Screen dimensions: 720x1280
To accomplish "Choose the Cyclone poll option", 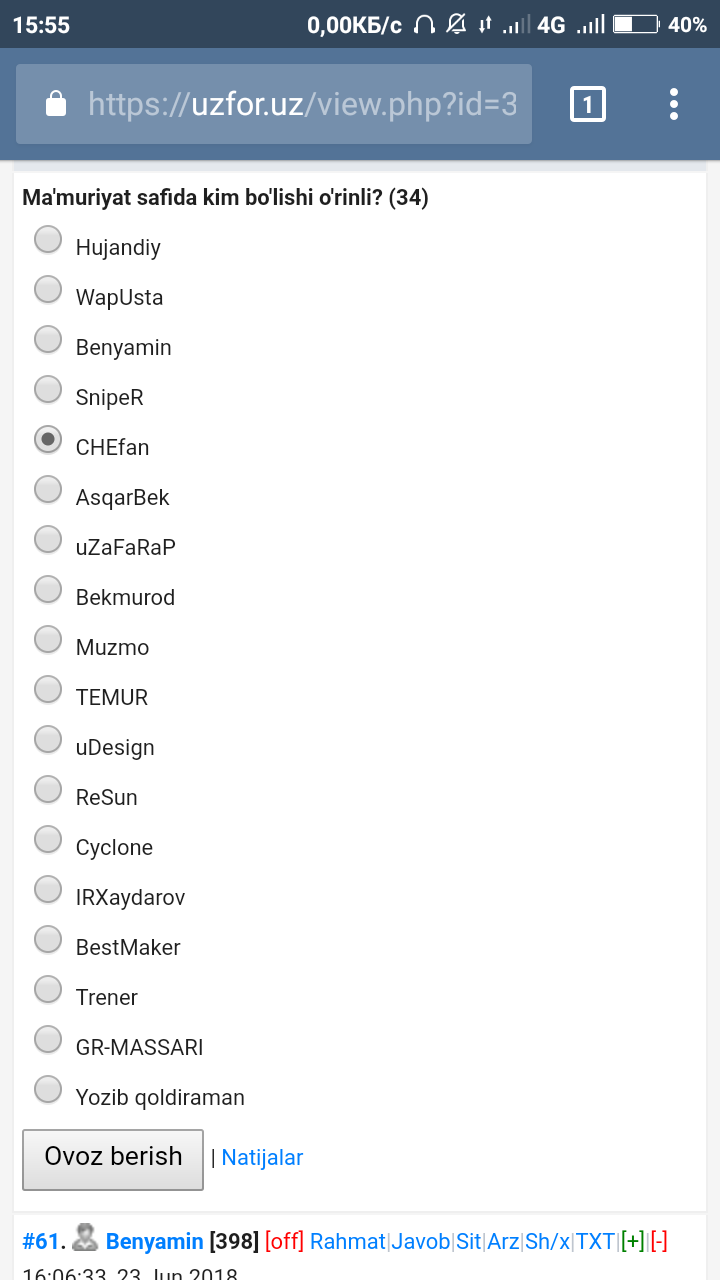I will tap(48, 839).
